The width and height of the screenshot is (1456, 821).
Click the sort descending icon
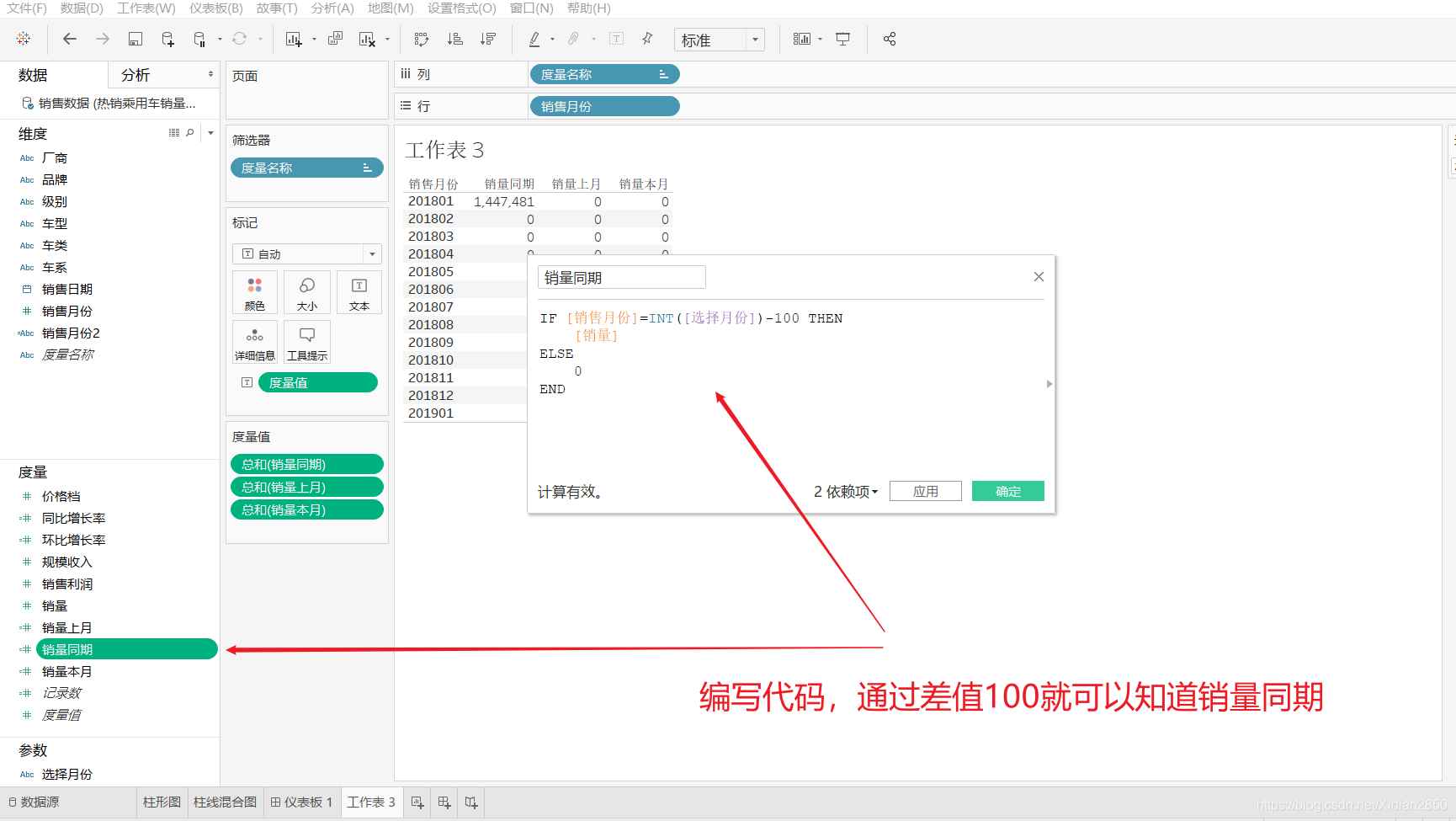point(487,39)
